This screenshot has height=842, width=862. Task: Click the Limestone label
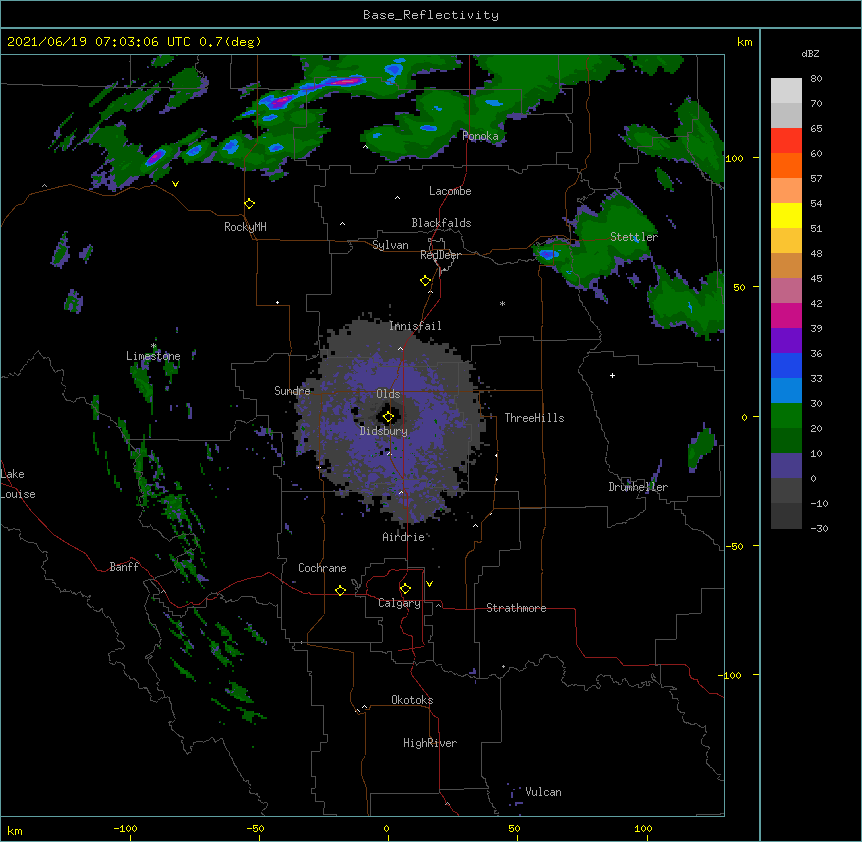[153, 356]
